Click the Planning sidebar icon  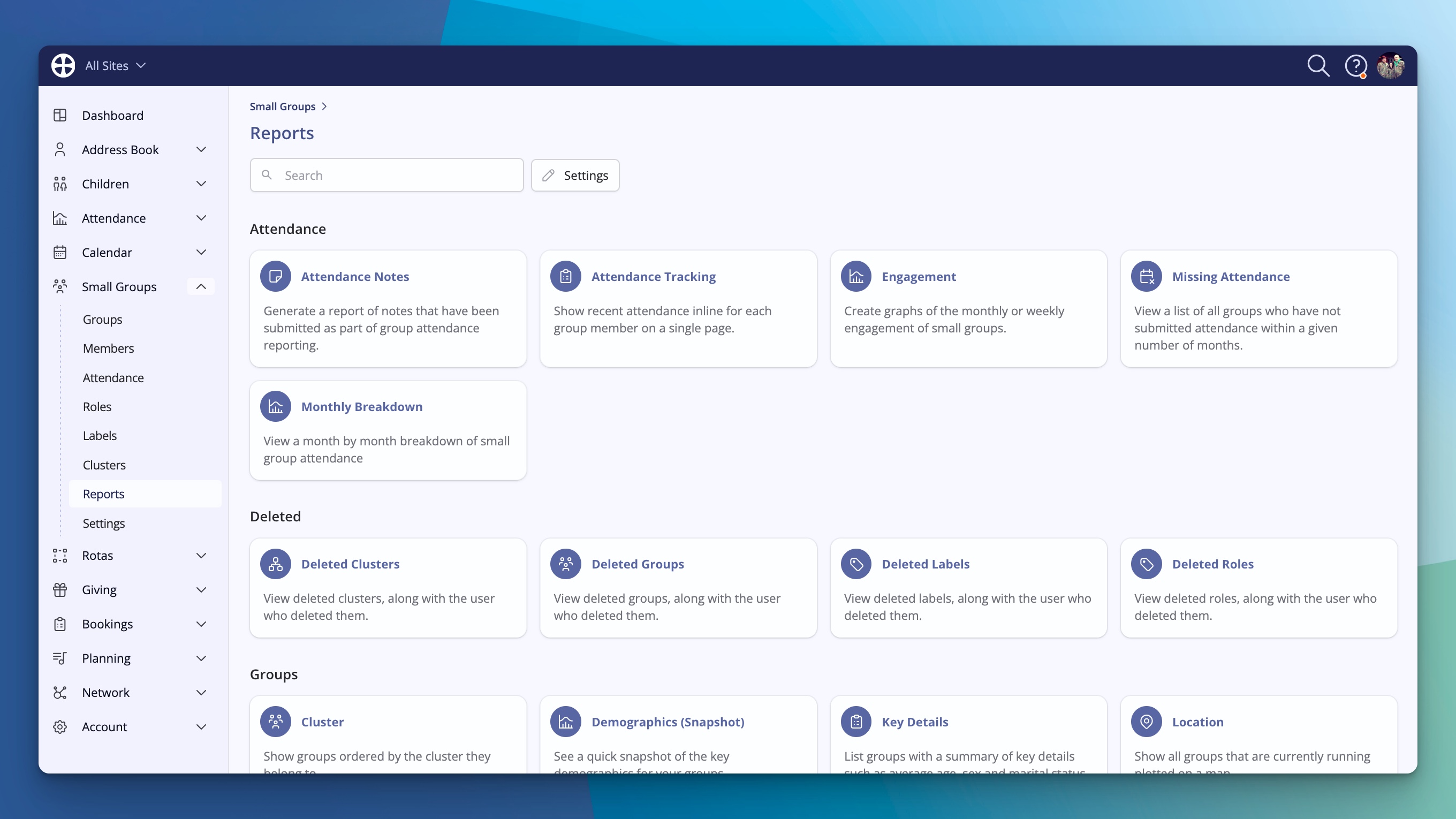[x=60, y=658]
